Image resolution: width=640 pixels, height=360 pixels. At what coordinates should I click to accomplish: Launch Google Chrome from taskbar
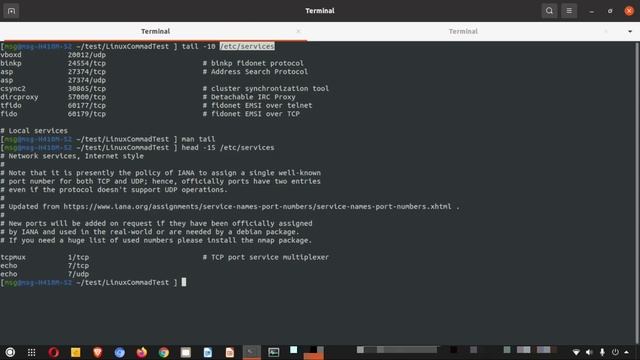[164, 352]
